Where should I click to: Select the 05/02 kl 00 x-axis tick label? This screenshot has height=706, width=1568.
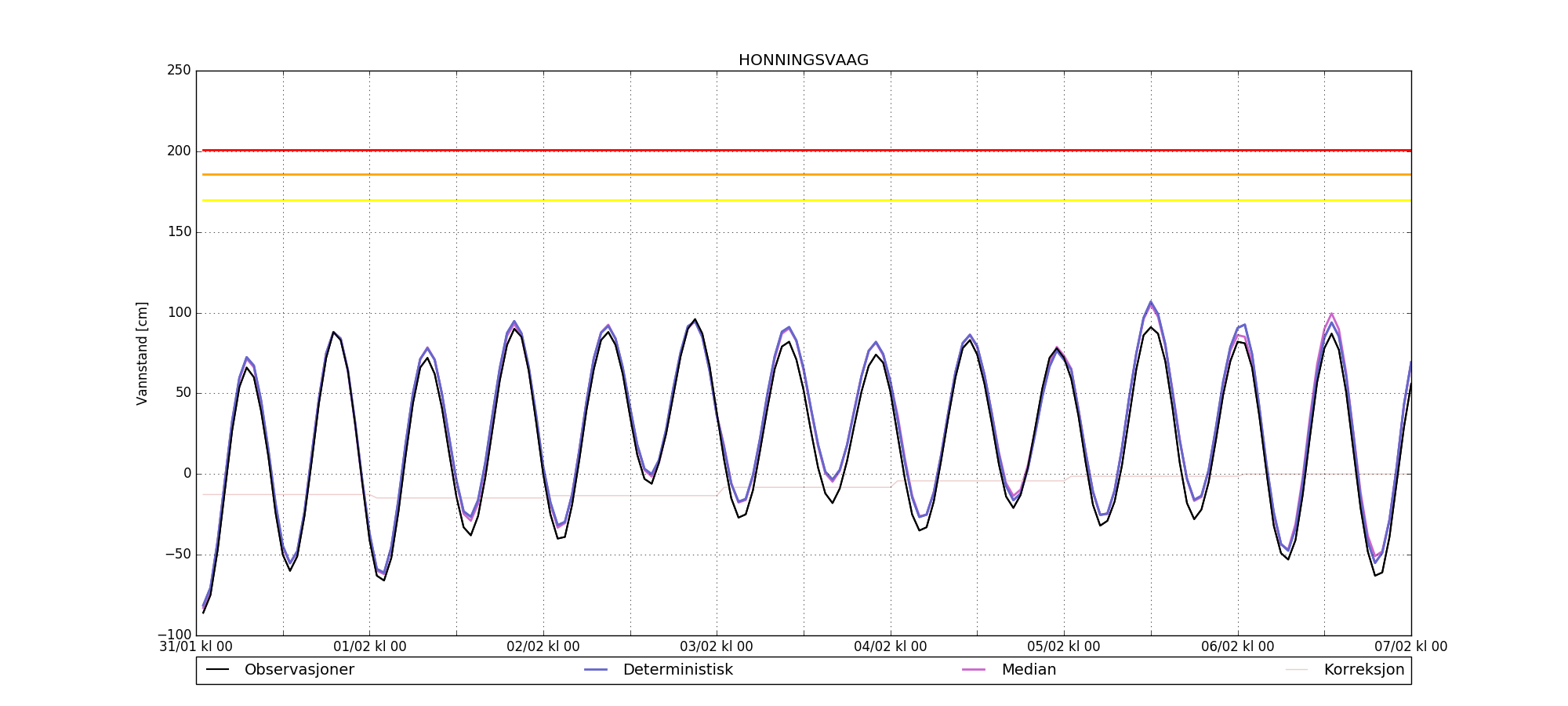coord(1064,647)
